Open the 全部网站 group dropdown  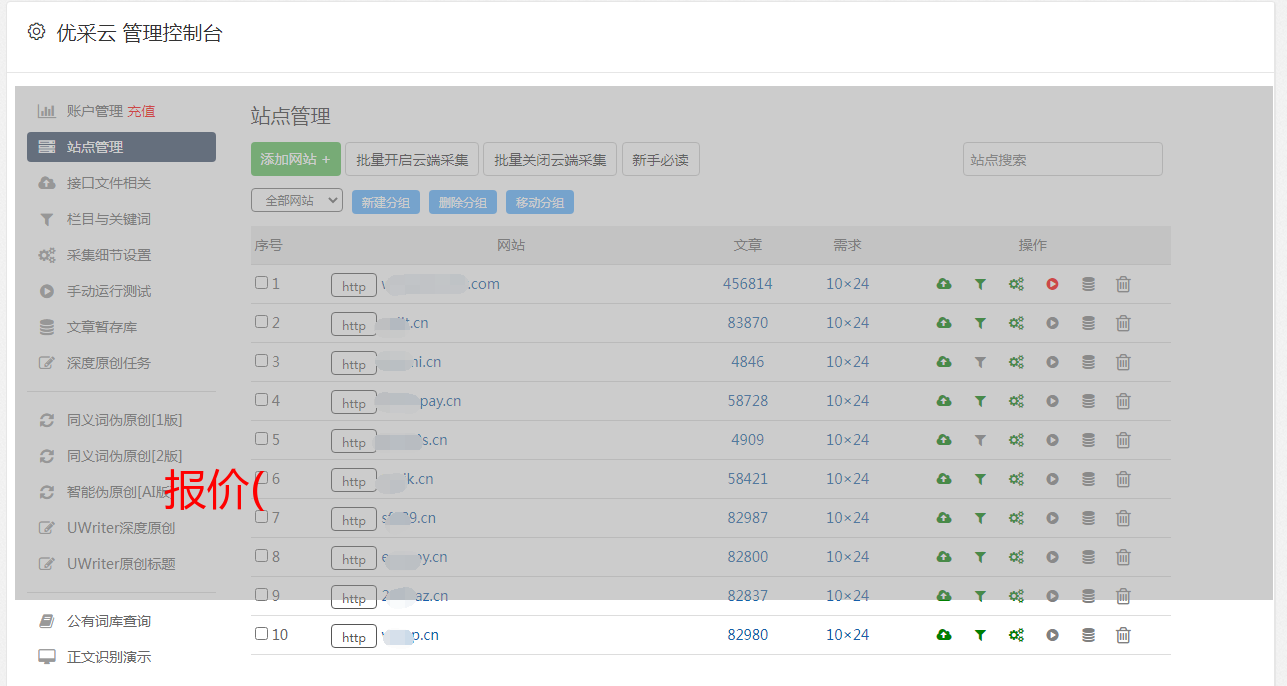pos(296,201)
